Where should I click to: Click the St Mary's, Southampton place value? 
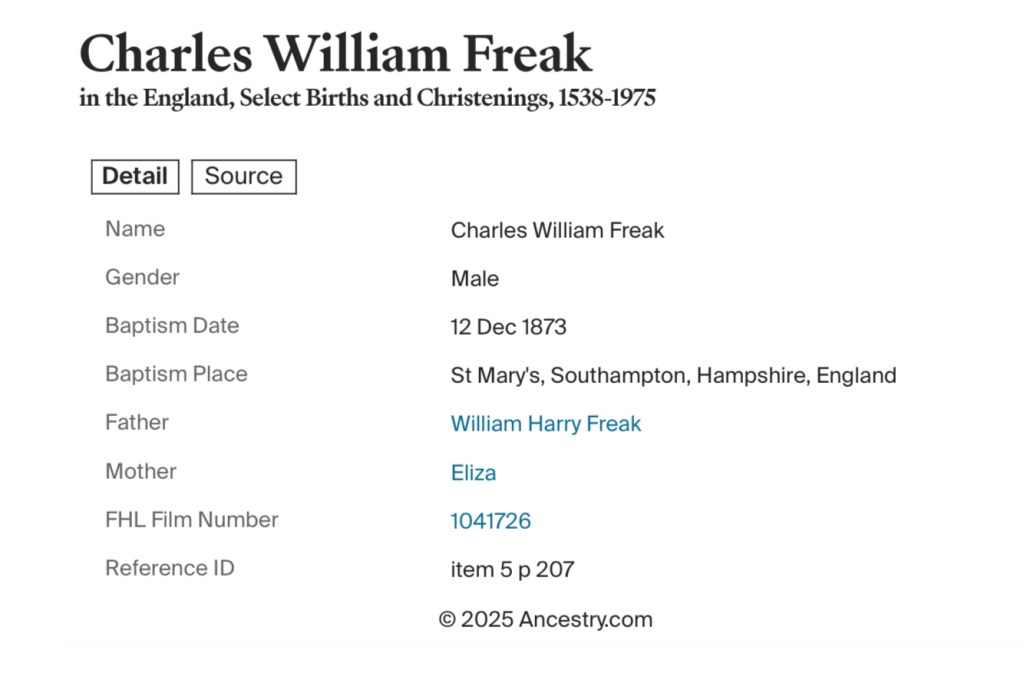(x=673, y=376)
